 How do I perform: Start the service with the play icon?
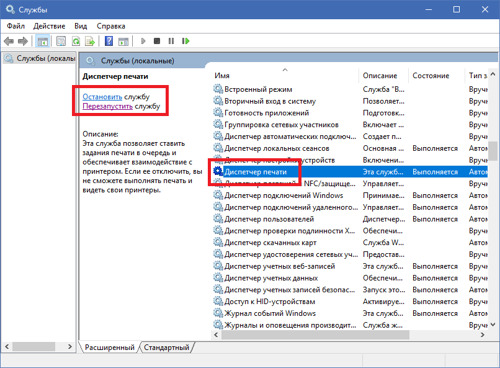point(143,41)
